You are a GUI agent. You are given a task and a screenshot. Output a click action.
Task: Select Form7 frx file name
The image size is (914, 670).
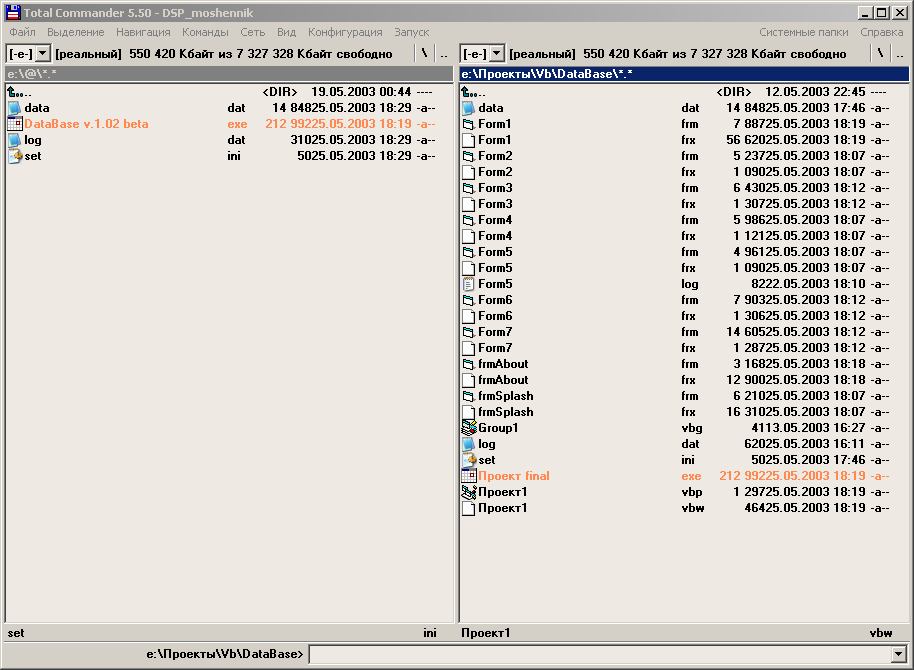[495, 348]
